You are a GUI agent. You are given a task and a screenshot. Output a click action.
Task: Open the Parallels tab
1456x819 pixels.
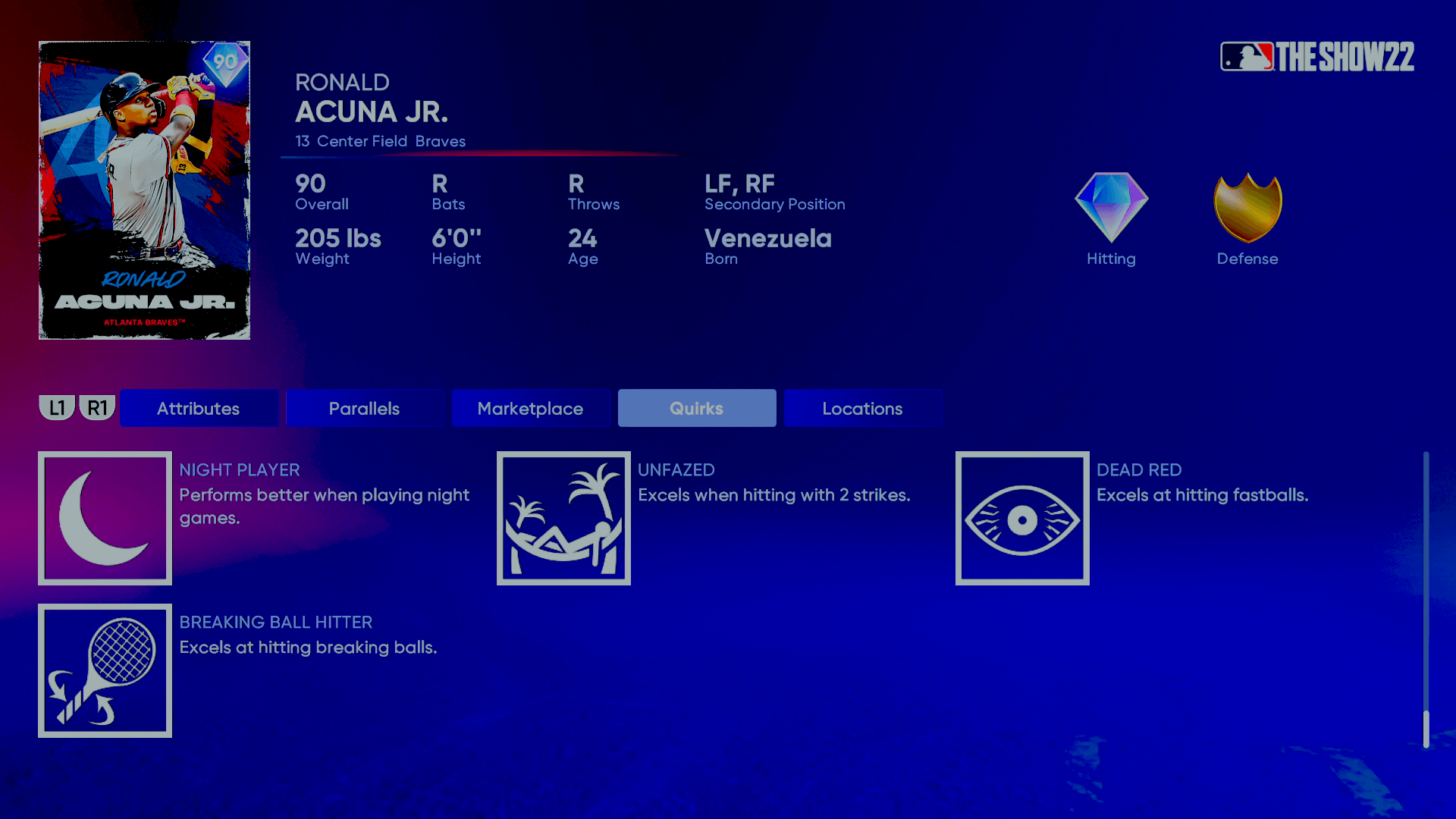click(365, 408)
